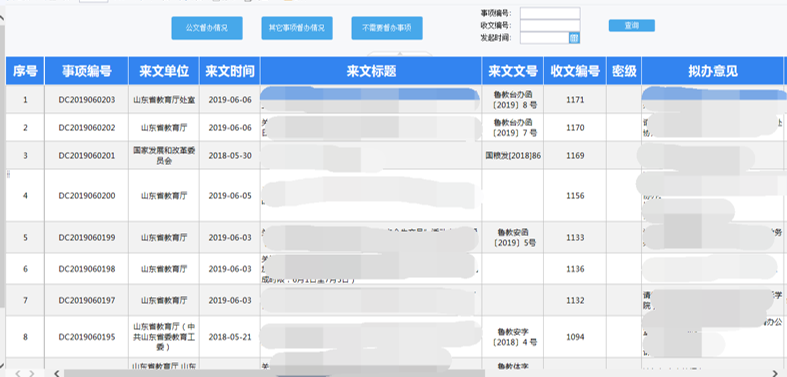Click receipt number 1094 cell
Image resolution: width=787 pixels, height=377 pixels.
point(575,337)
